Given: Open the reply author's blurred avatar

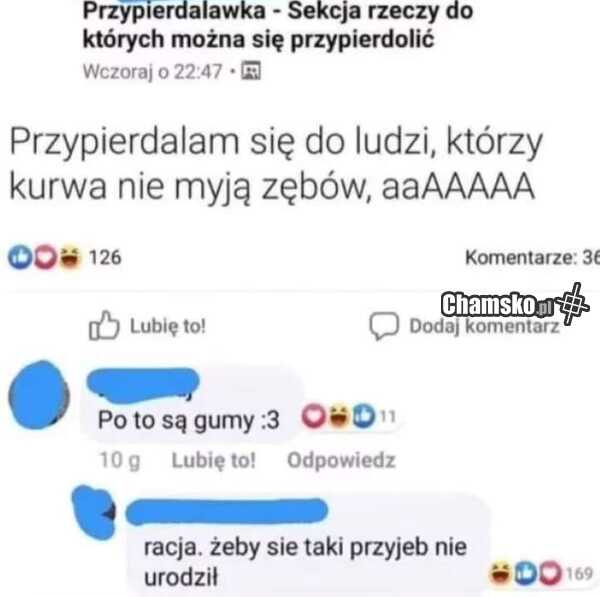Looking at the screenshot, I should [x=94, y=512].
